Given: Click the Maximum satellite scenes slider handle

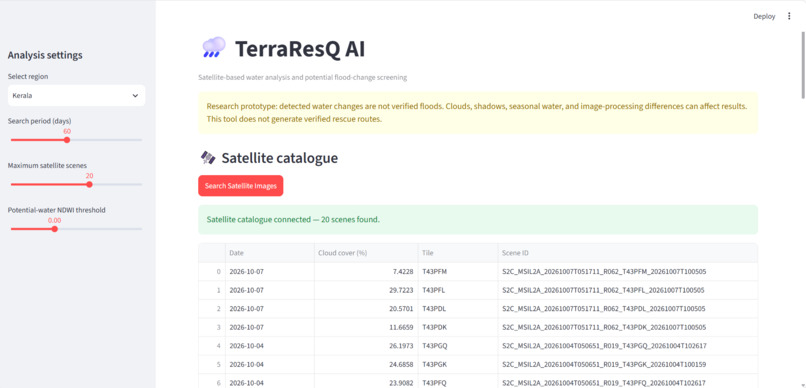Looking at the screenshot, I should pos(89,184).
